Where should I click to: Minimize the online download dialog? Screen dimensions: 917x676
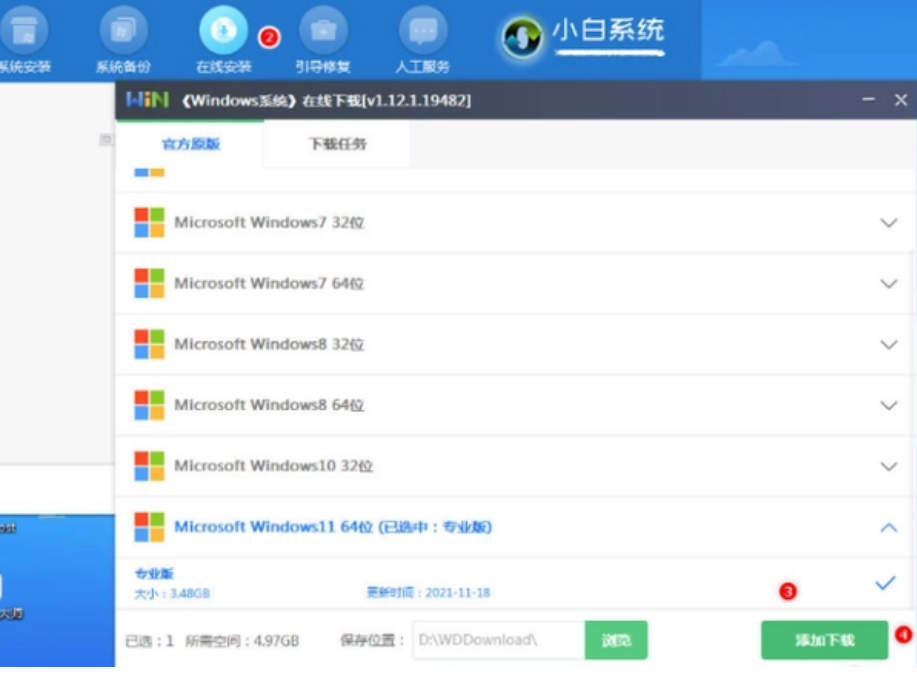(x=868, y=100)
